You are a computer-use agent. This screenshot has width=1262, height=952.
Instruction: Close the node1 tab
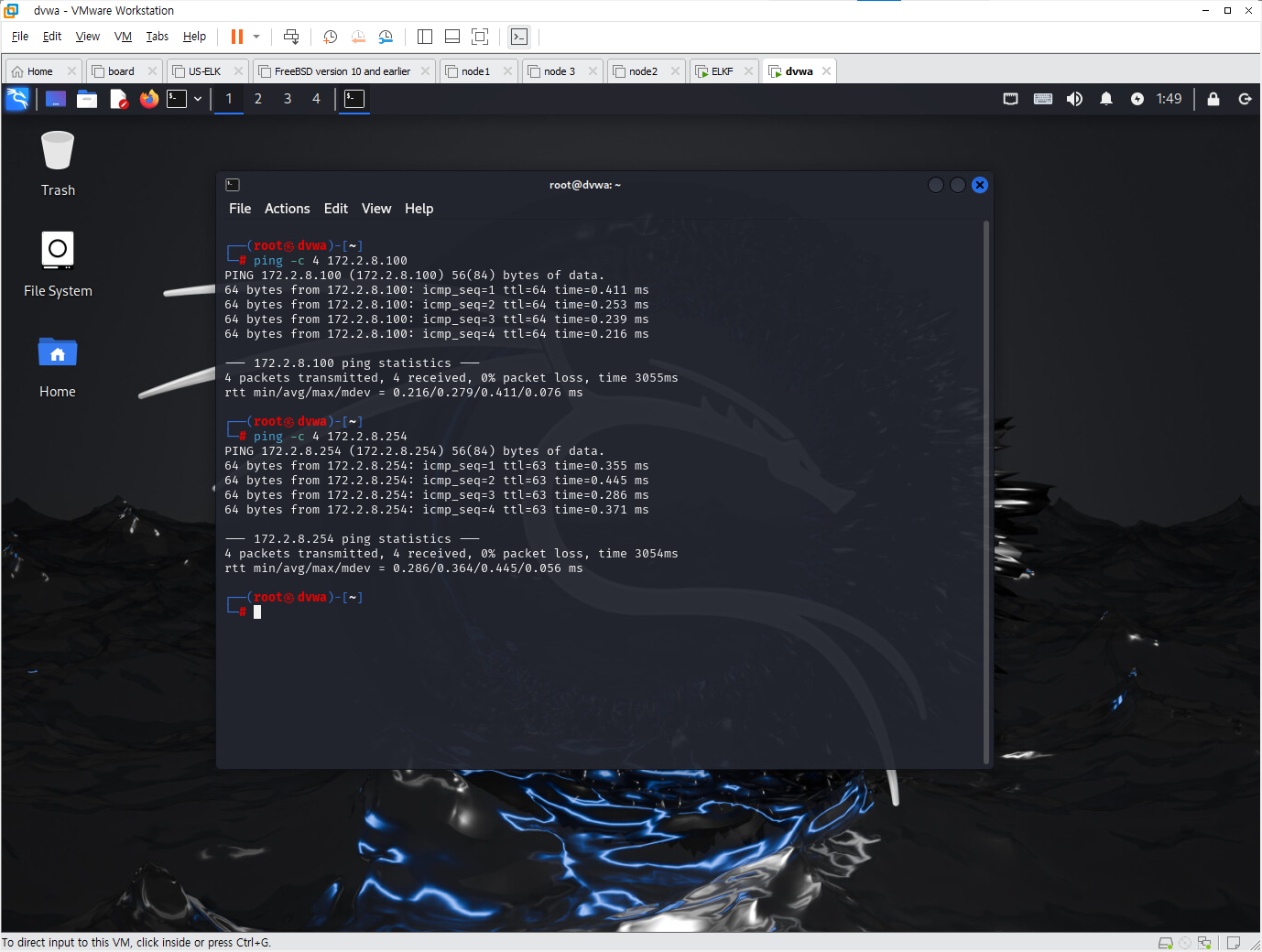[507, 71]
